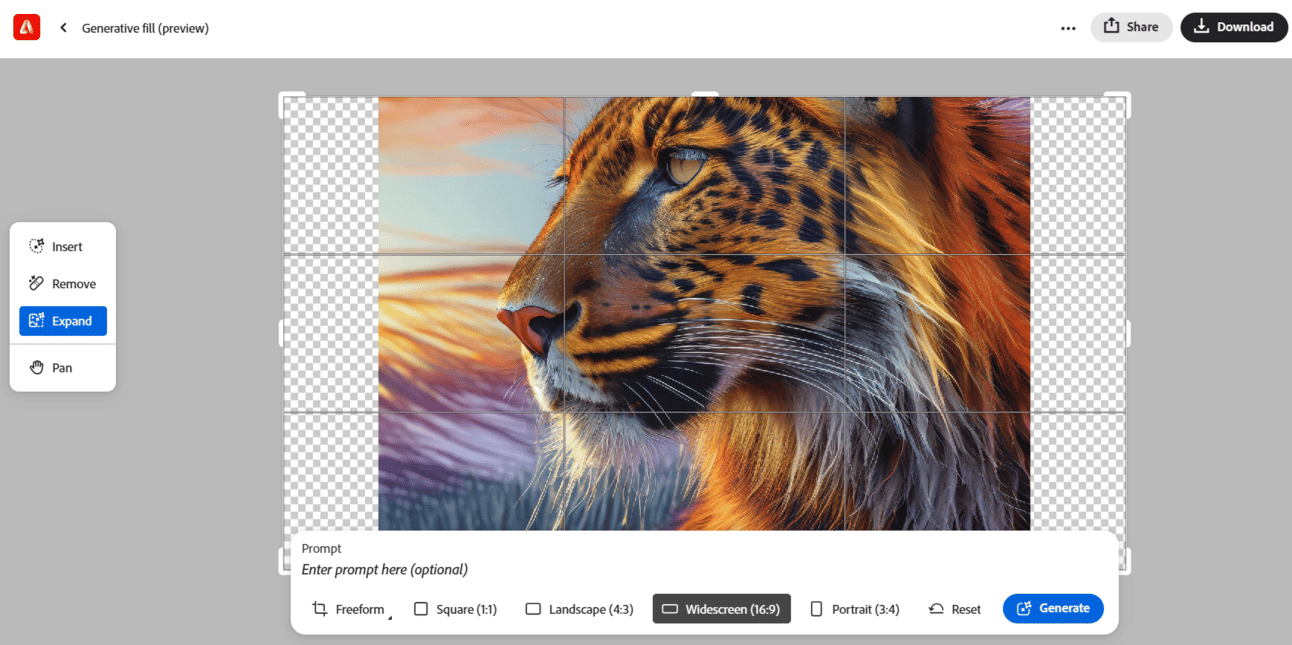The height and width of the screenshot is (645, 1292).
Task: Focus the optional prompt input field
Action: coord(705,570)
